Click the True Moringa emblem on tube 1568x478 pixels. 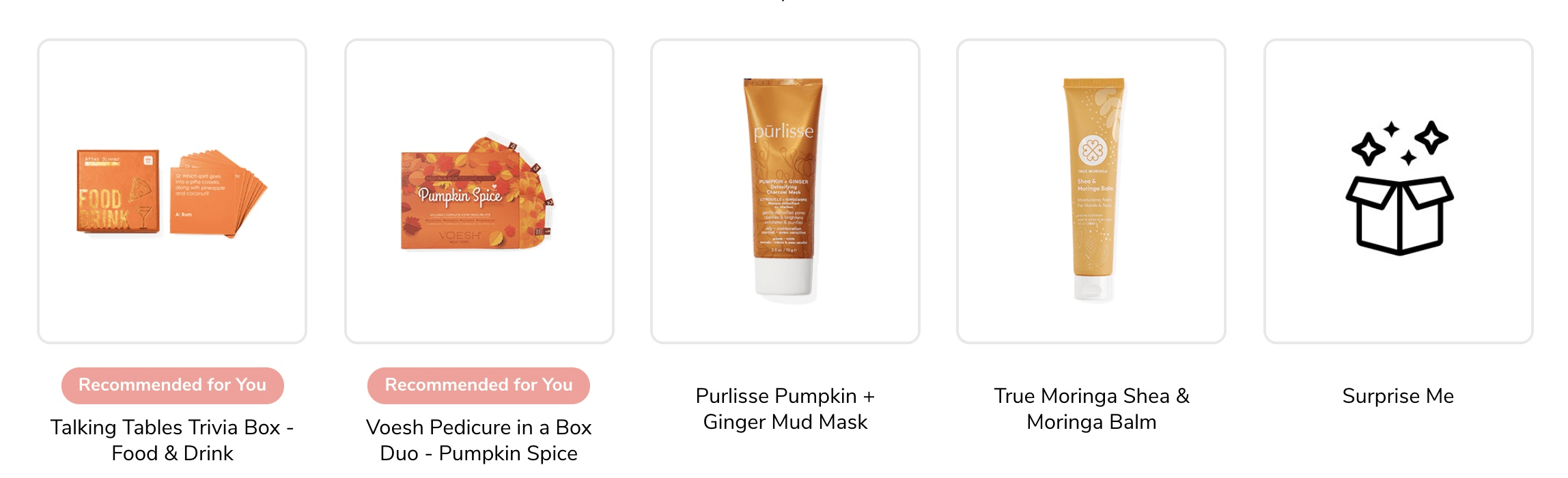1092,152
